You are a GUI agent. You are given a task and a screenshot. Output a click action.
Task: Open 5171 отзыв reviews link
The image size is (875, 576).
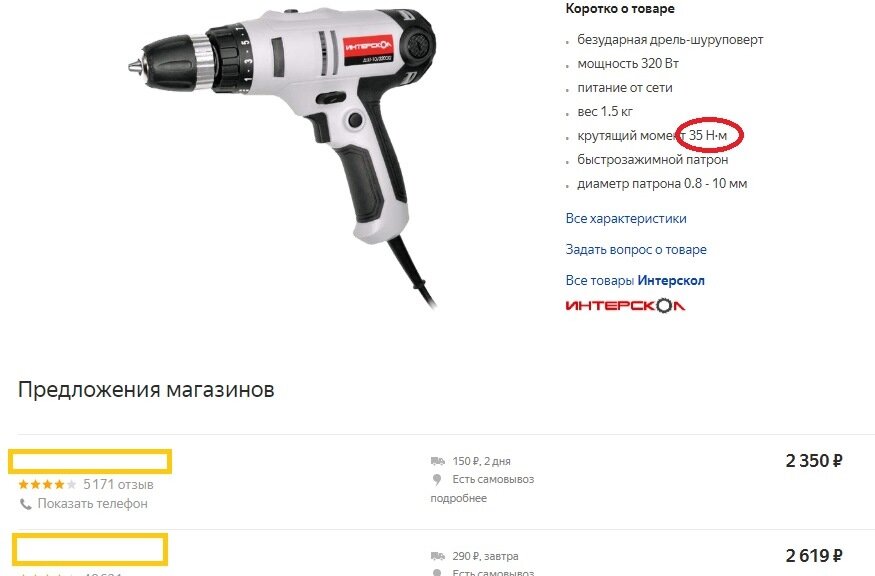[118, 484]
